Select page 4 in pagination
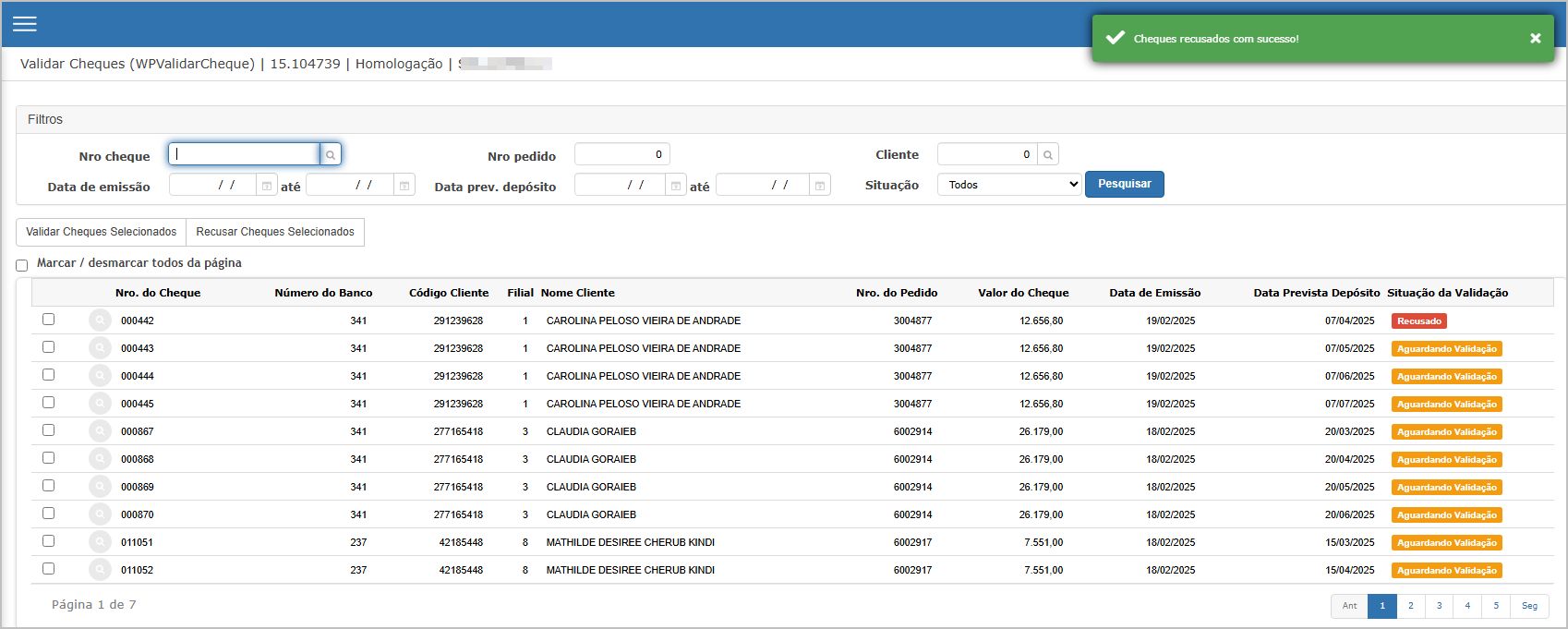The width and height of the screenshot is (1568, 629). tap(1467, 606)
